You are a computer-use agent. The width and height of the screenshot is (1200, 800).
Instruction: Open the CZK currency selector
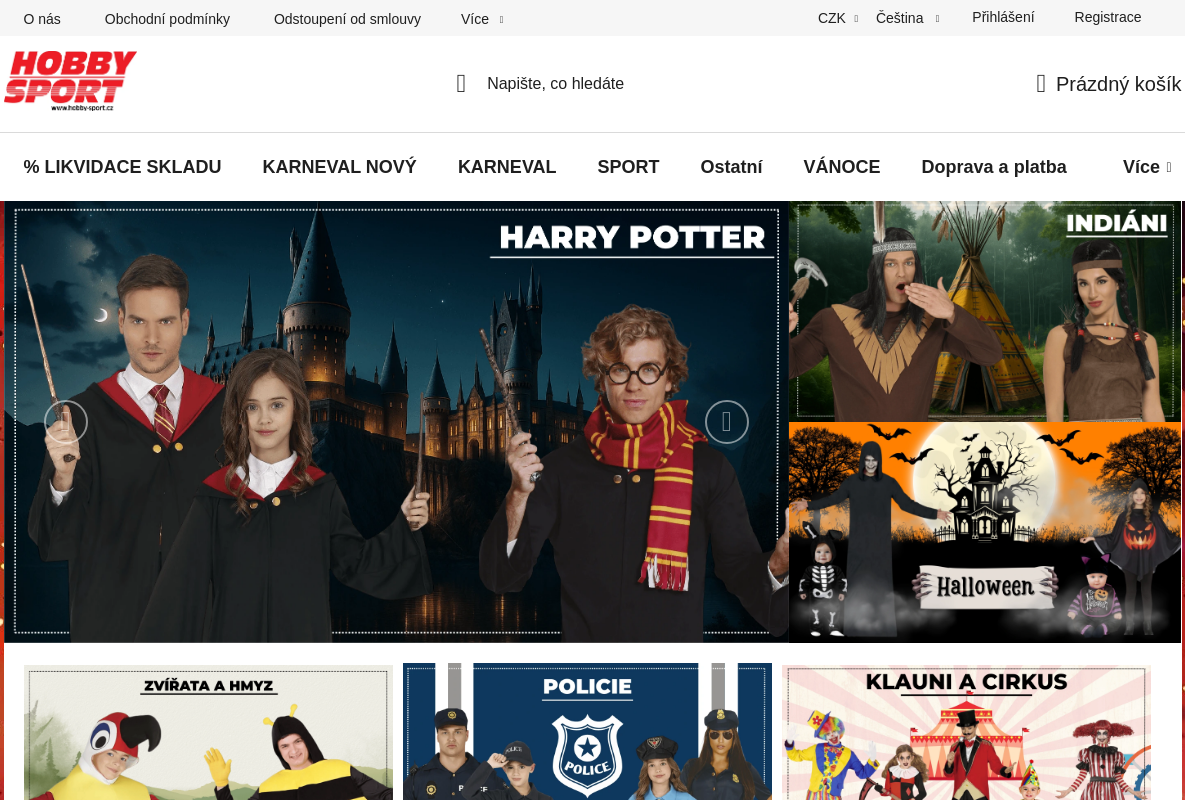coord(837,18)
